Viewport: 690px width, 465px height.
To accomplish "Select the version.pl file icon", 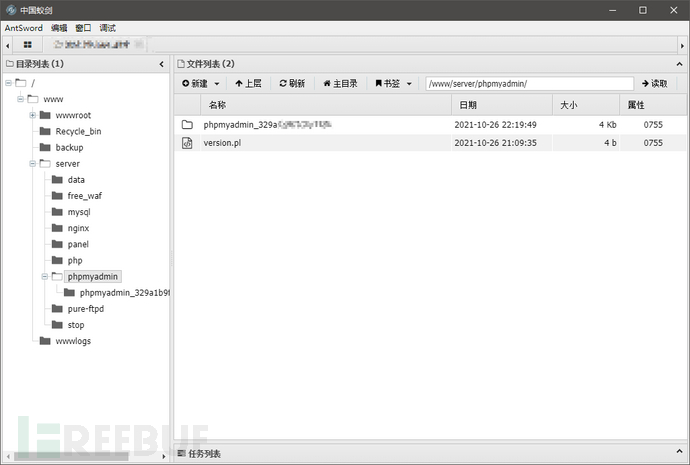I will click(x=187, y=143).
